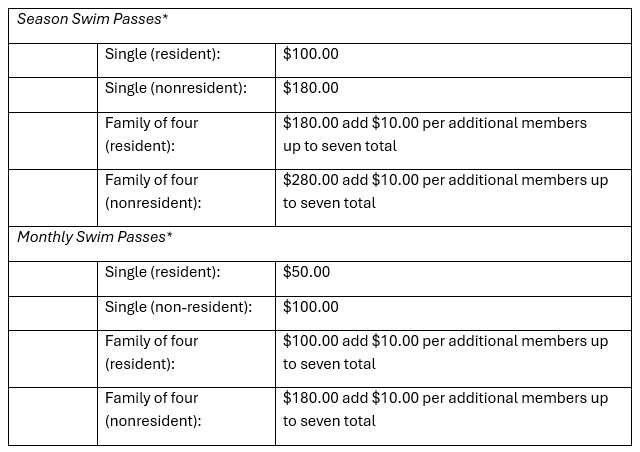Select the season Single (nonresident) label cell
Image resolution: width=640 pixels, height=452 pixels.
click(x=175, y=88)
